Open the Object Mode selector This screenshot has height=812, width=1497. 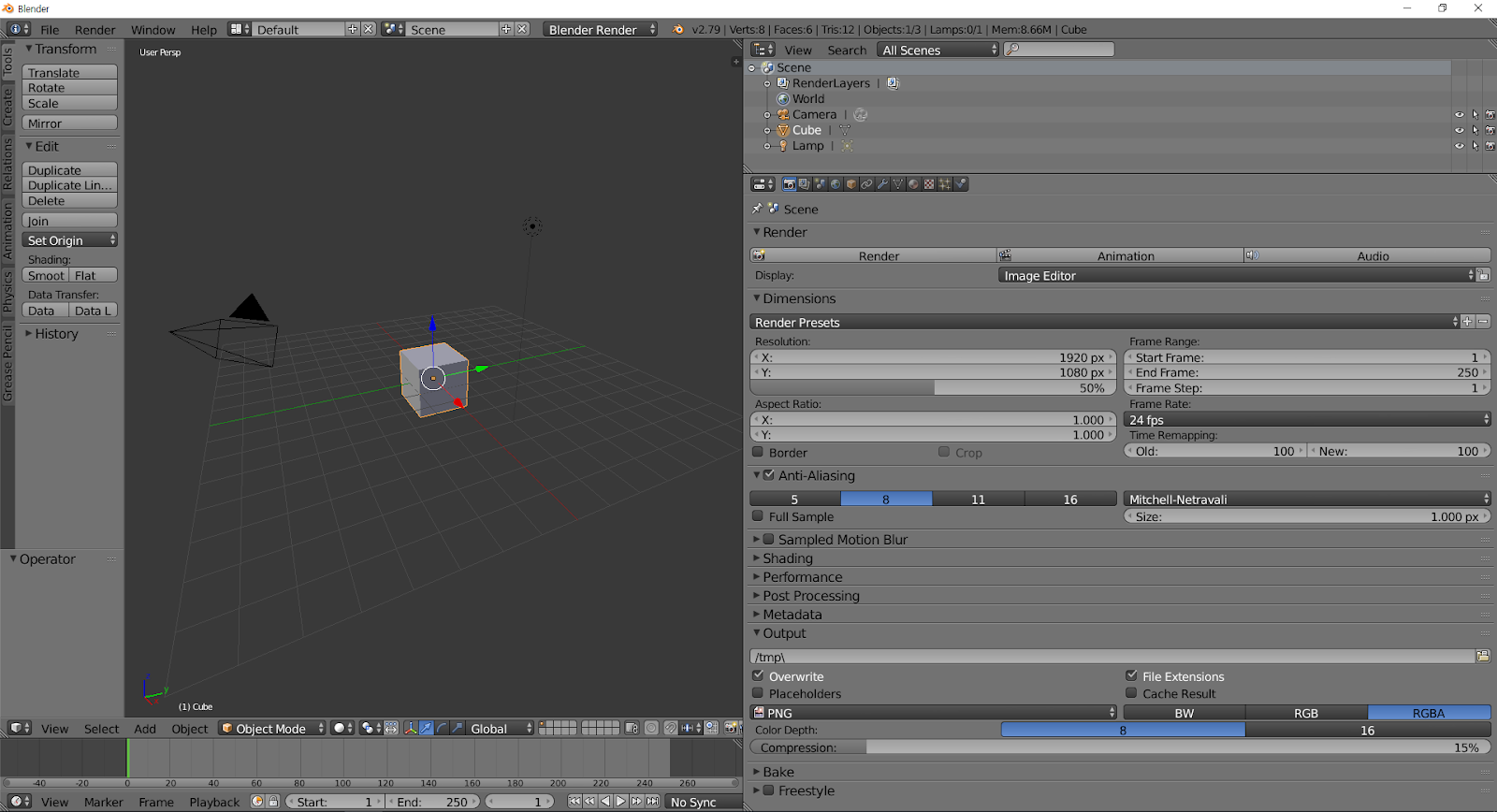click(272, 728)
